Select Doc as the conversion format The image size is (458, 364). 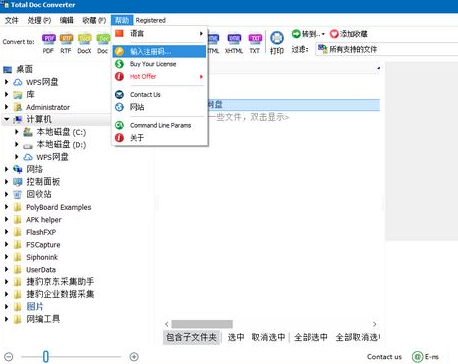103,43
